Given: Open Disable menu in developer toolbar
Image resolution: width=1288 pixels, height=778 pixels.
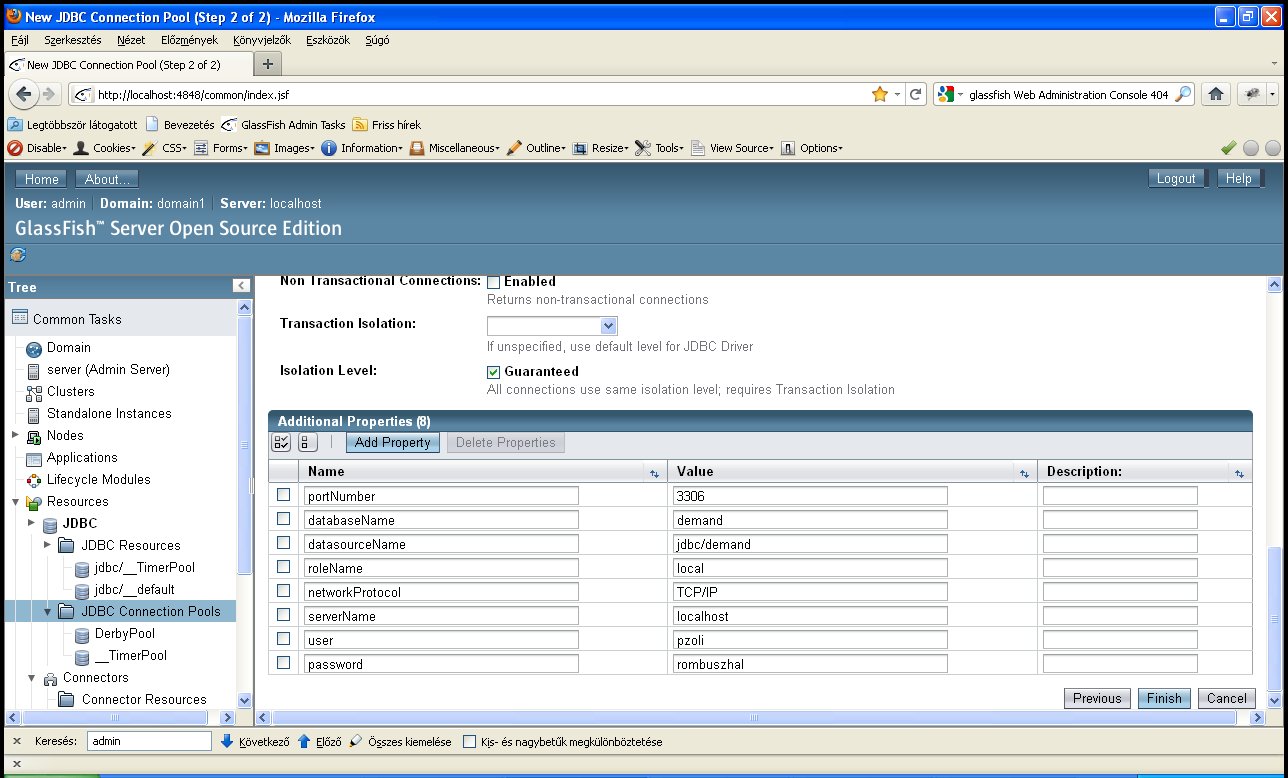Looking at the screenshot, I should [x=37, y=148].
